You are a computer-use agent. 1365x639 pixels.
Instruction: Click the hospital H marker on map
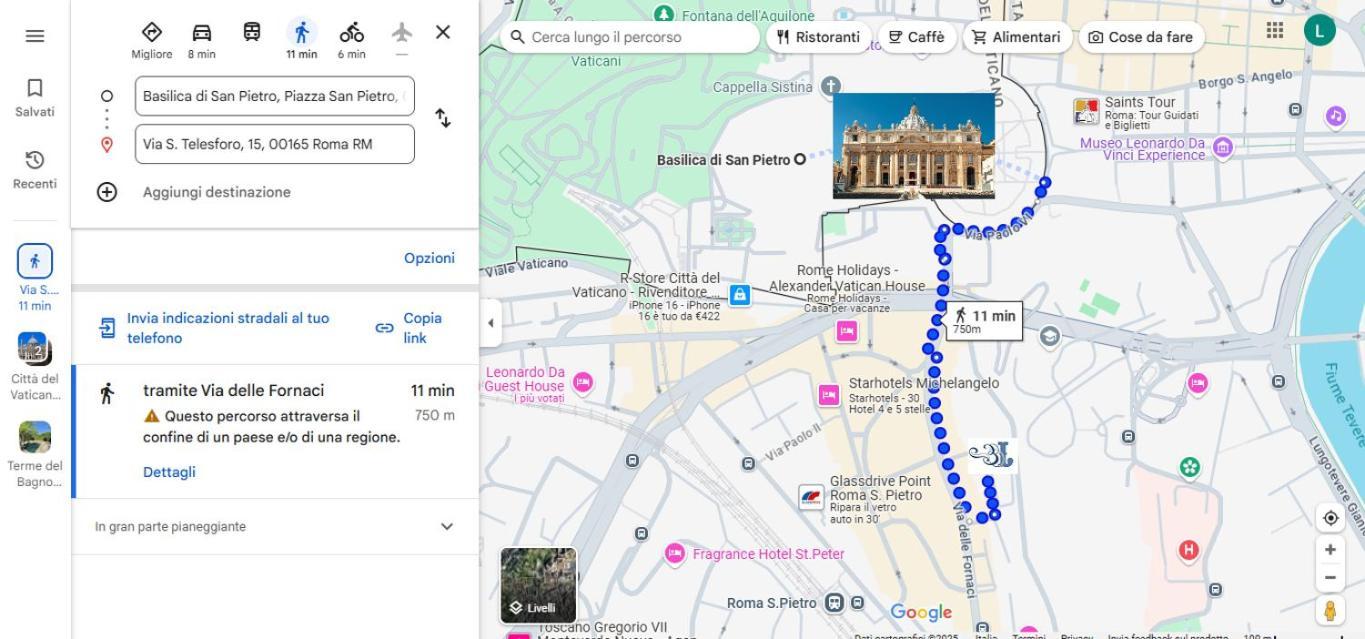1188,549
